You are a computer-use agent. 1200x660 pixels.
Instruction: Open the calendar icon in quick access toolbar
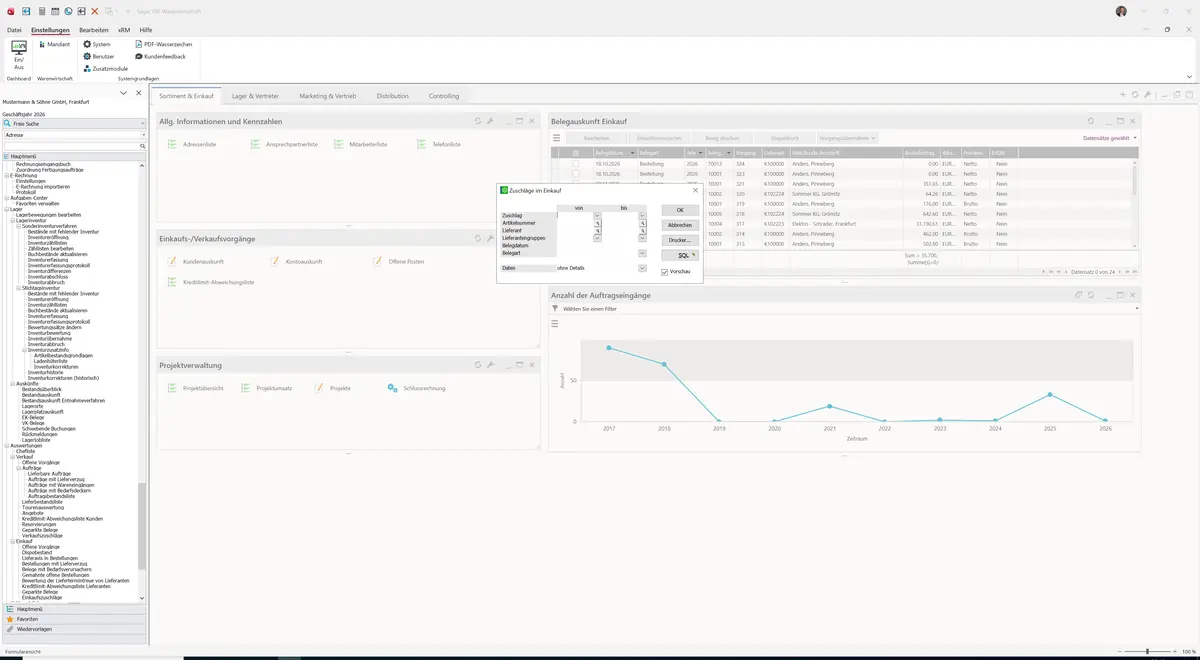pyautogui.click(x=55, y=11)
